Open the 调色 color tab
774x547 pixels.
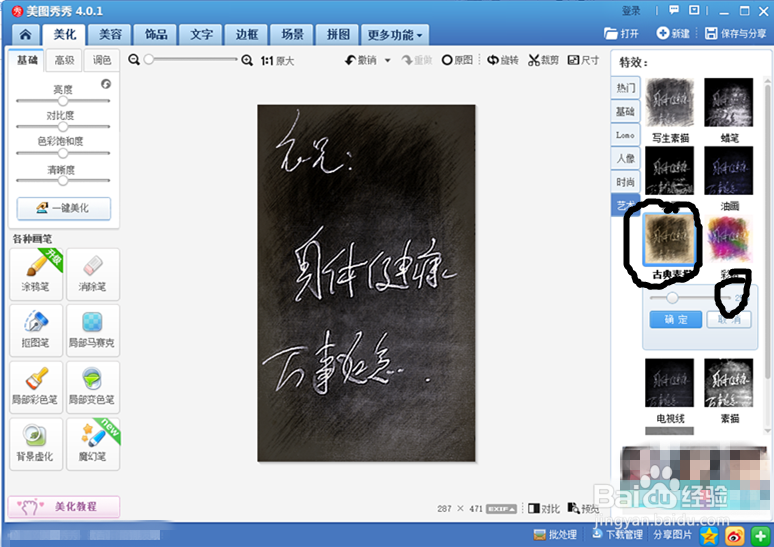[x=102, y=60]
